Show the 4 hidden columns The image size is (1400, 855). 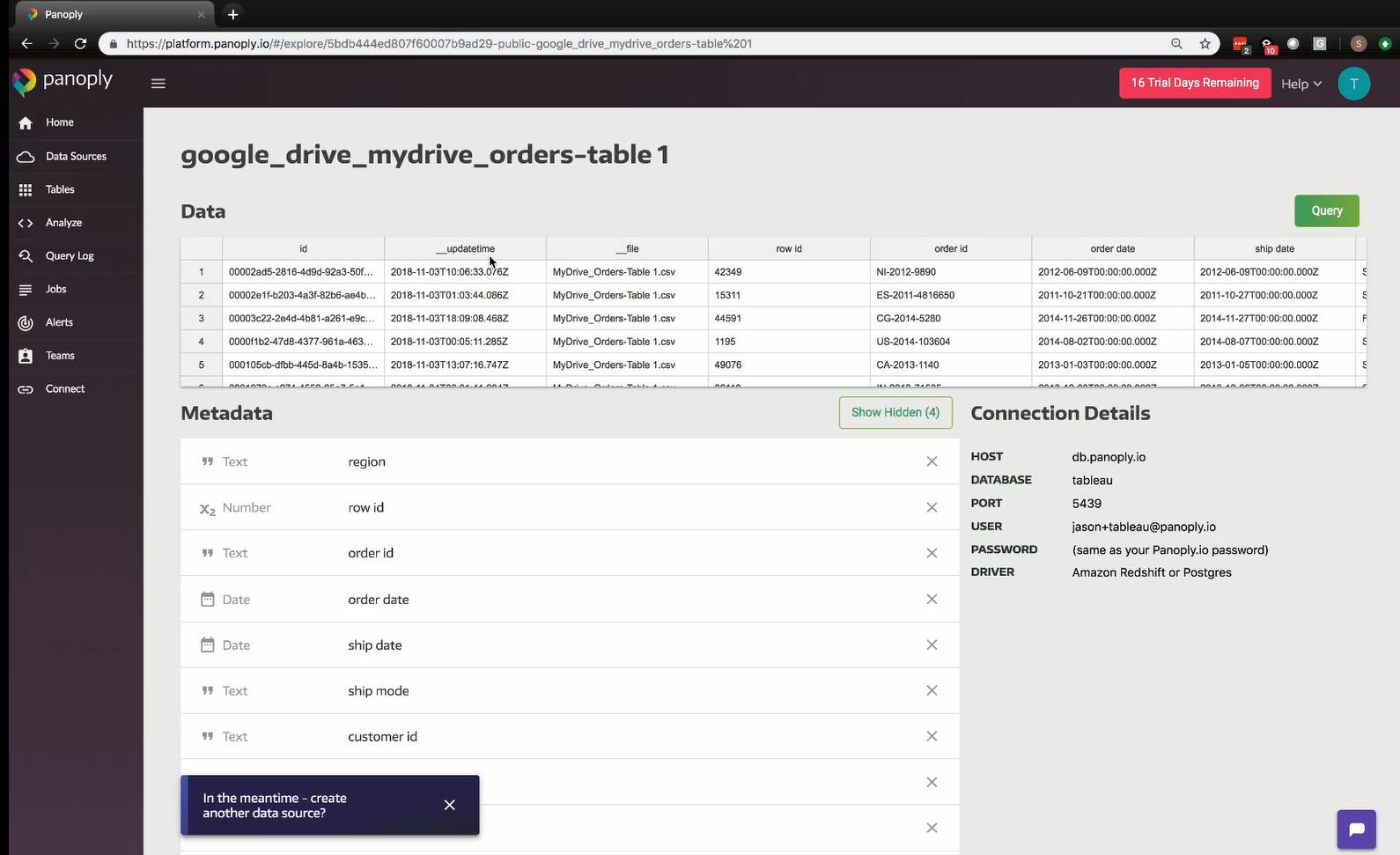tap(895, 412)
